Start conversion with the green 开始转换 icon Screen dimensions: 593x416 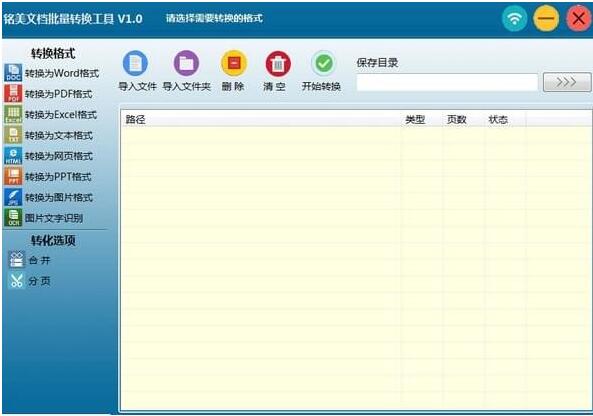pos(324,63)
